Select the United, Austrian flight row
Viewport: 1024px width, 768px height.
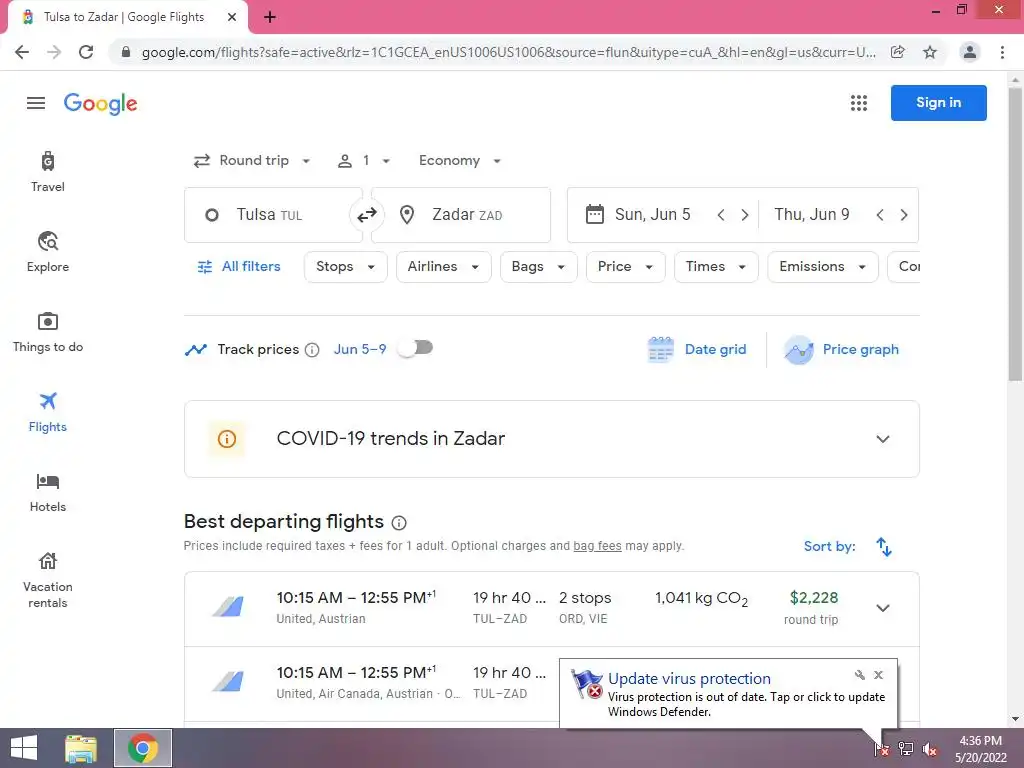pyautogui.click(x=552, y=609)
